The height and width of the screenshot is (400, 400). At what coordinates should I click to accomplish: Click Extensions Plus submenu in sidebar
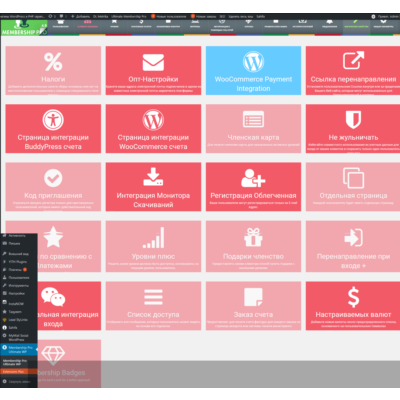(19, 371)
